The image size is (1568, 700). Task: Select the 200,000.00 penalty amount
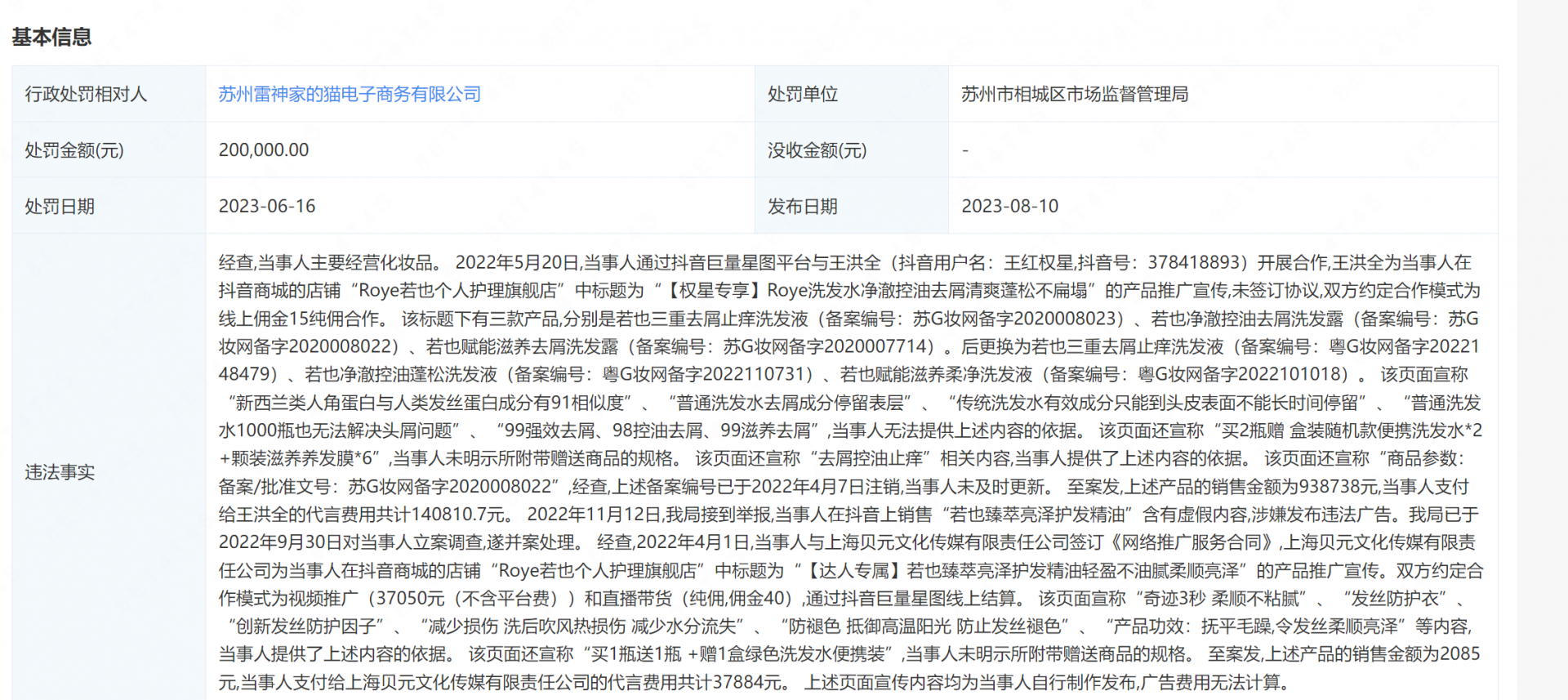264,150
